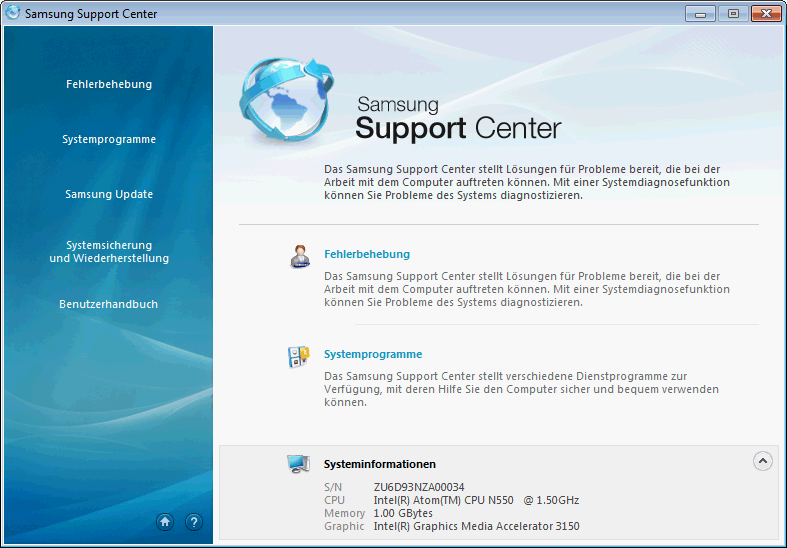
Task: Click the Systeminformationen computer monitor icon
Action: pos(298,464)
